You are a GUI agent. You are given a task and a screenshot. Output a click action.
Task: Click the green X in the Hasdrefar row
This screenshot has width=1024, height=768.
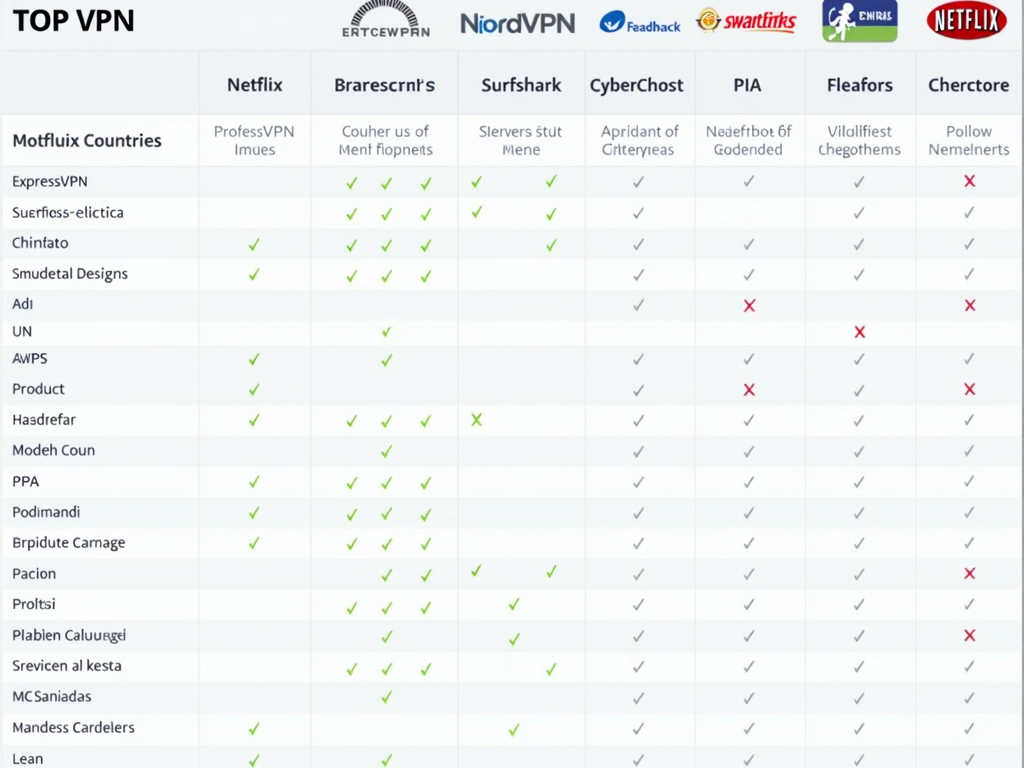(476, 419)
